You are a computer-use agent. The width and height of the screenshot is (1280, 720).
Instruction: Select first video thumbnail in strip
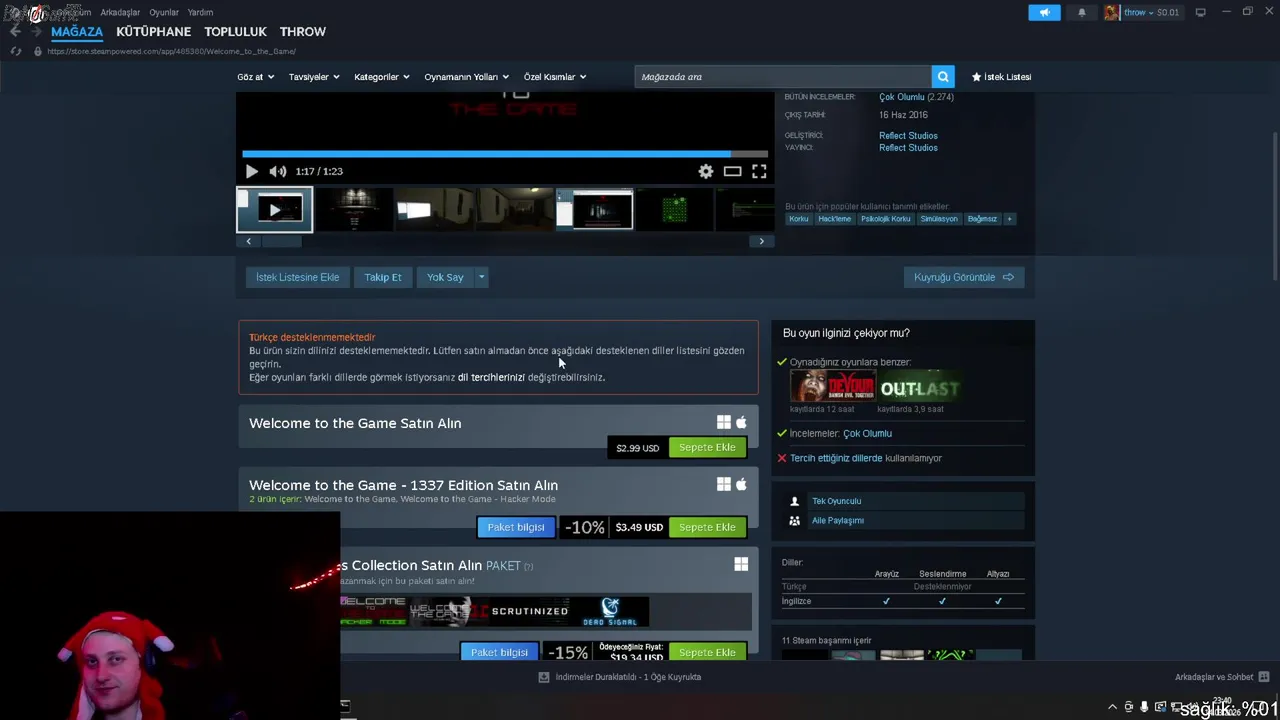pos(275,210)
